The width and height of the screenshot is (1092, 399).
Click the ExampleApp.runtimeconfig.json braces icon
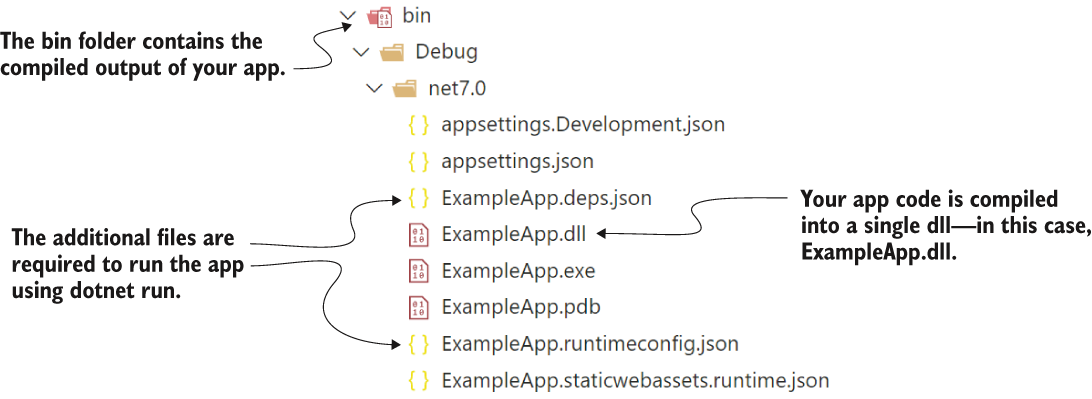[x=419, y=344]
